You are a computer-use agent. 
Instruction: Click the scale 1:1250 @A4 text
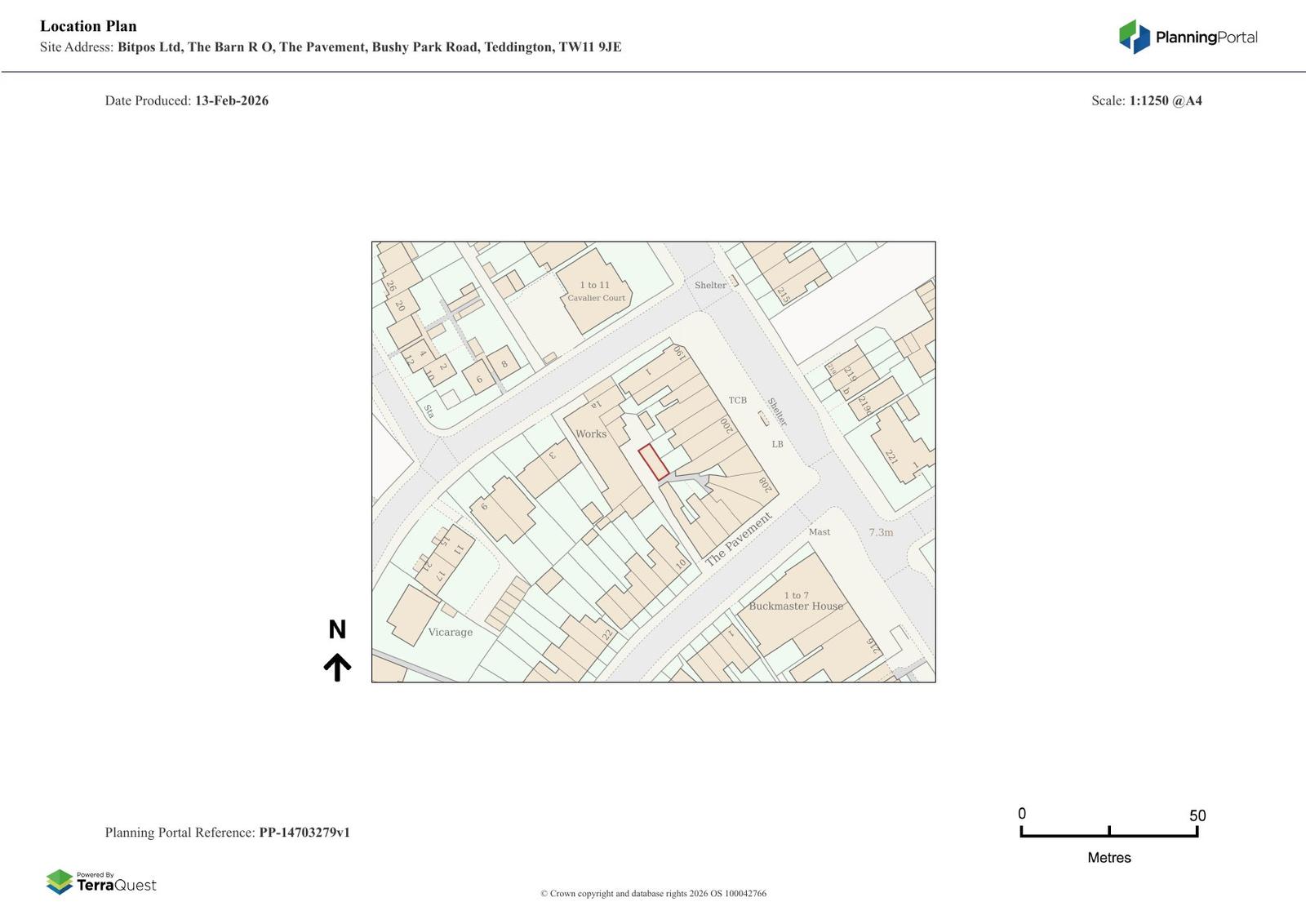point(1165,100)
